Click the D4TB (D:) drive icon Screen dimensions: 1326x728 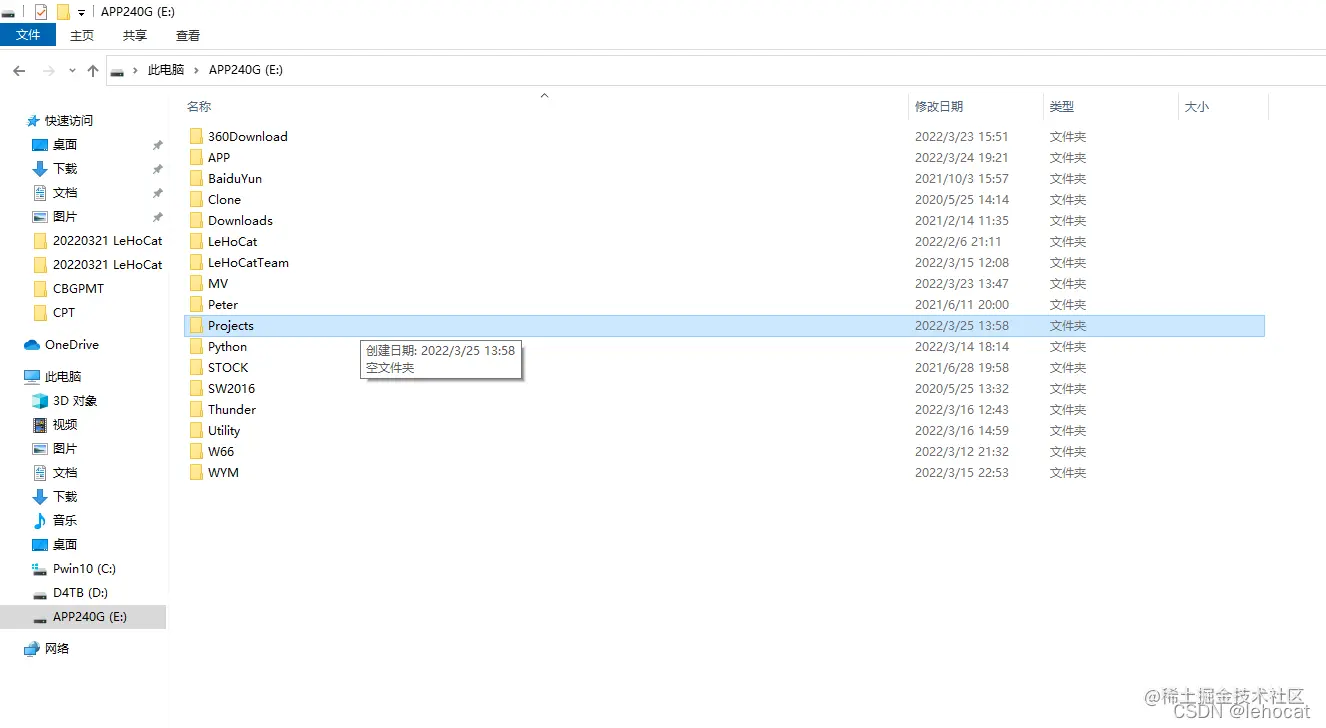click(x=40, y=593)
